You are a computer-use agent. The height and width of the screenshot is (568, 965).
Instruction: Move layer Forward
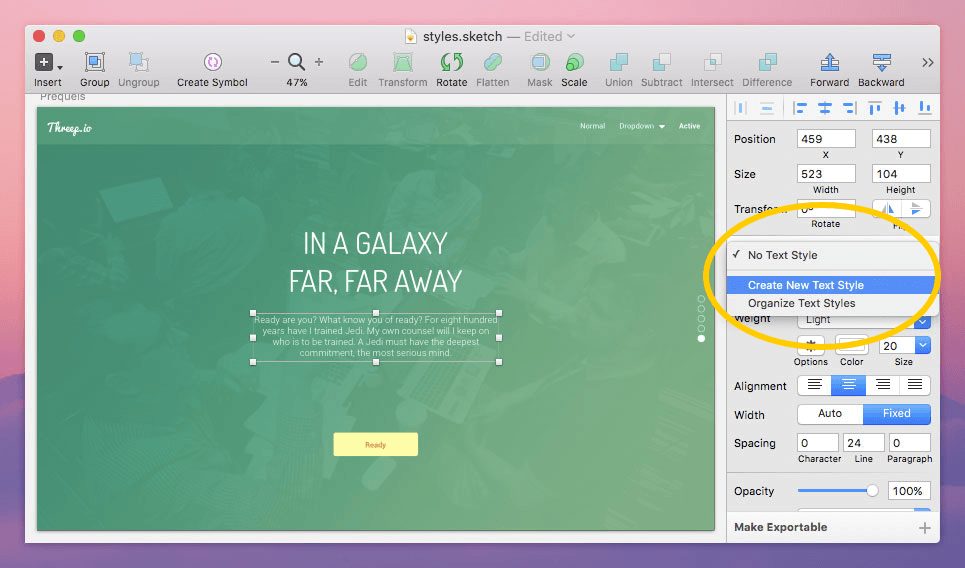[x=830, y=62]
